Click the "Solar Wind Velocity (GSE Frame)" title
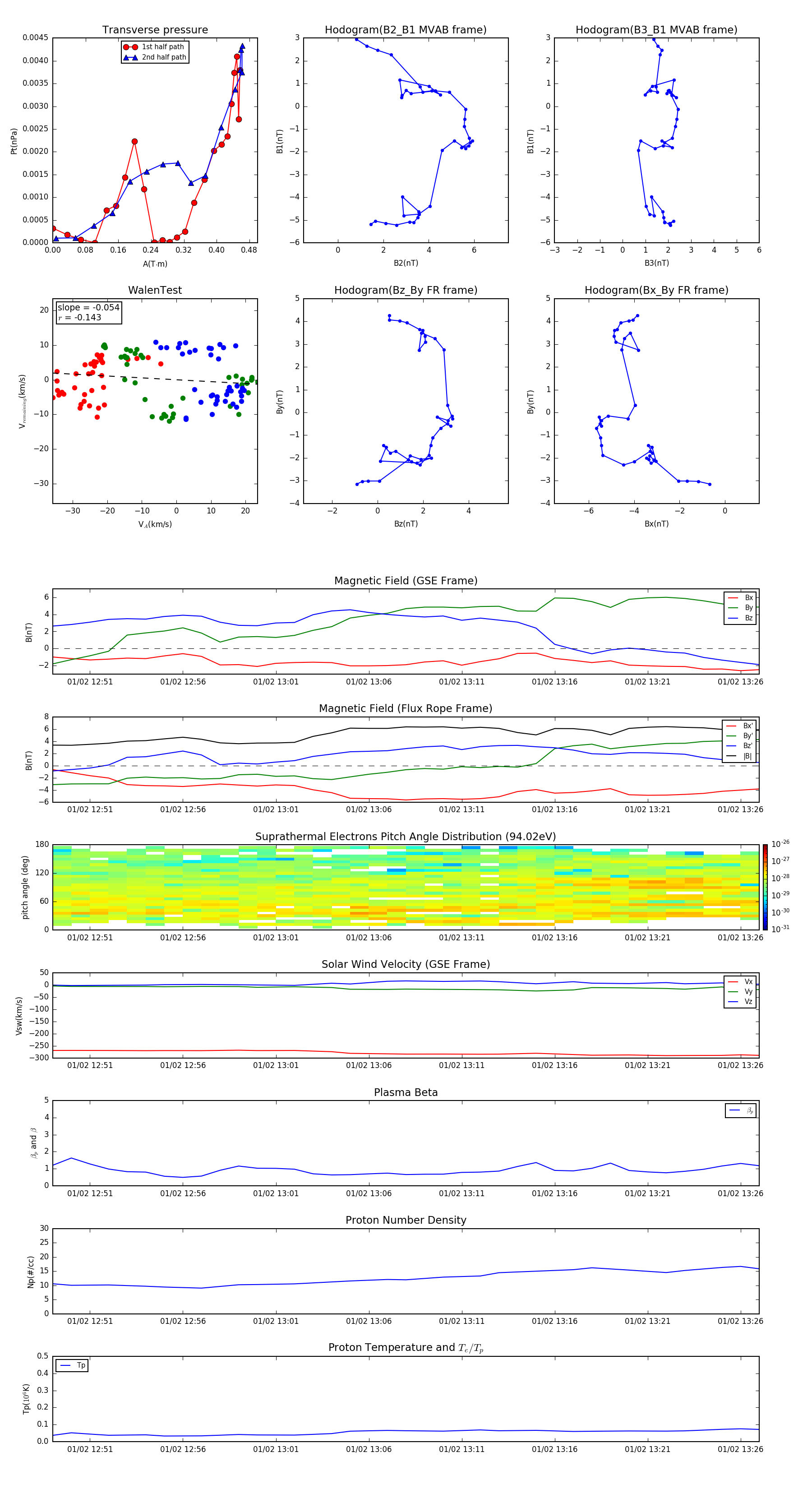This screenshot has height=1489, width=812. point(406,964)
